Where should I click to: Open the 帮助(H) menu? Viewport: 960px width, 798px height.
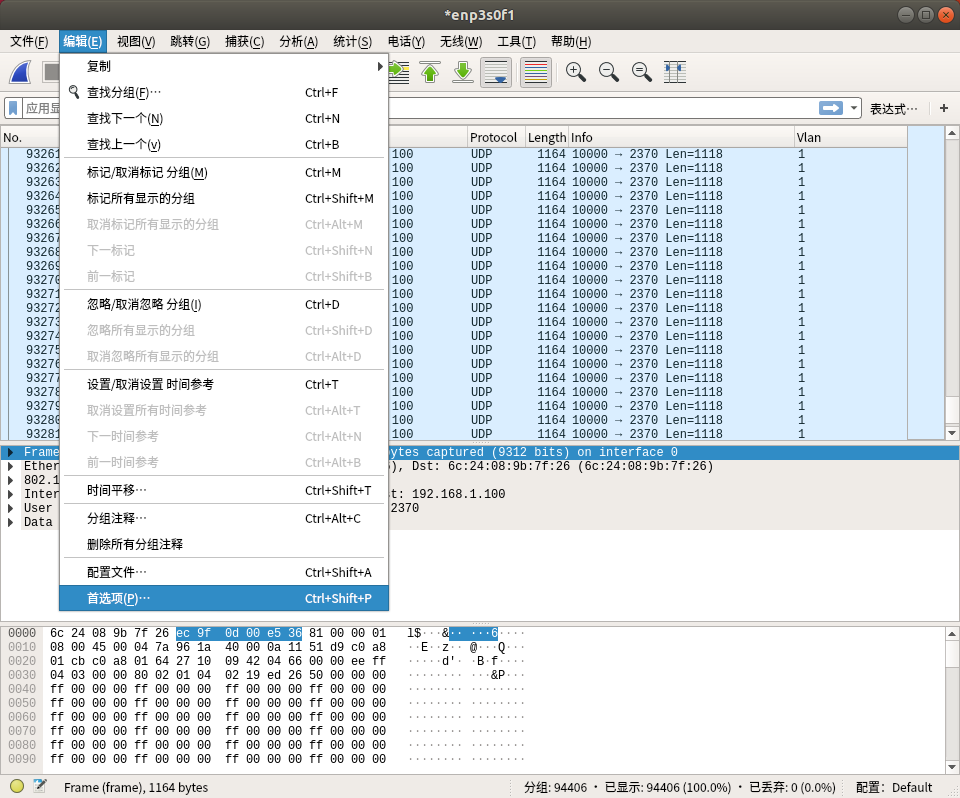click(571, 42)
